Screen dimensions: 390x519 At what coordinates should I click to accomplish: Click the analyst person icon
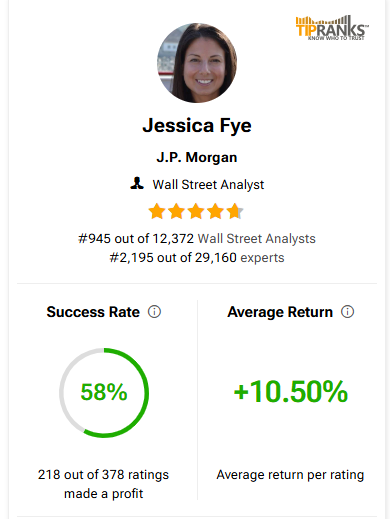point(137,184)
